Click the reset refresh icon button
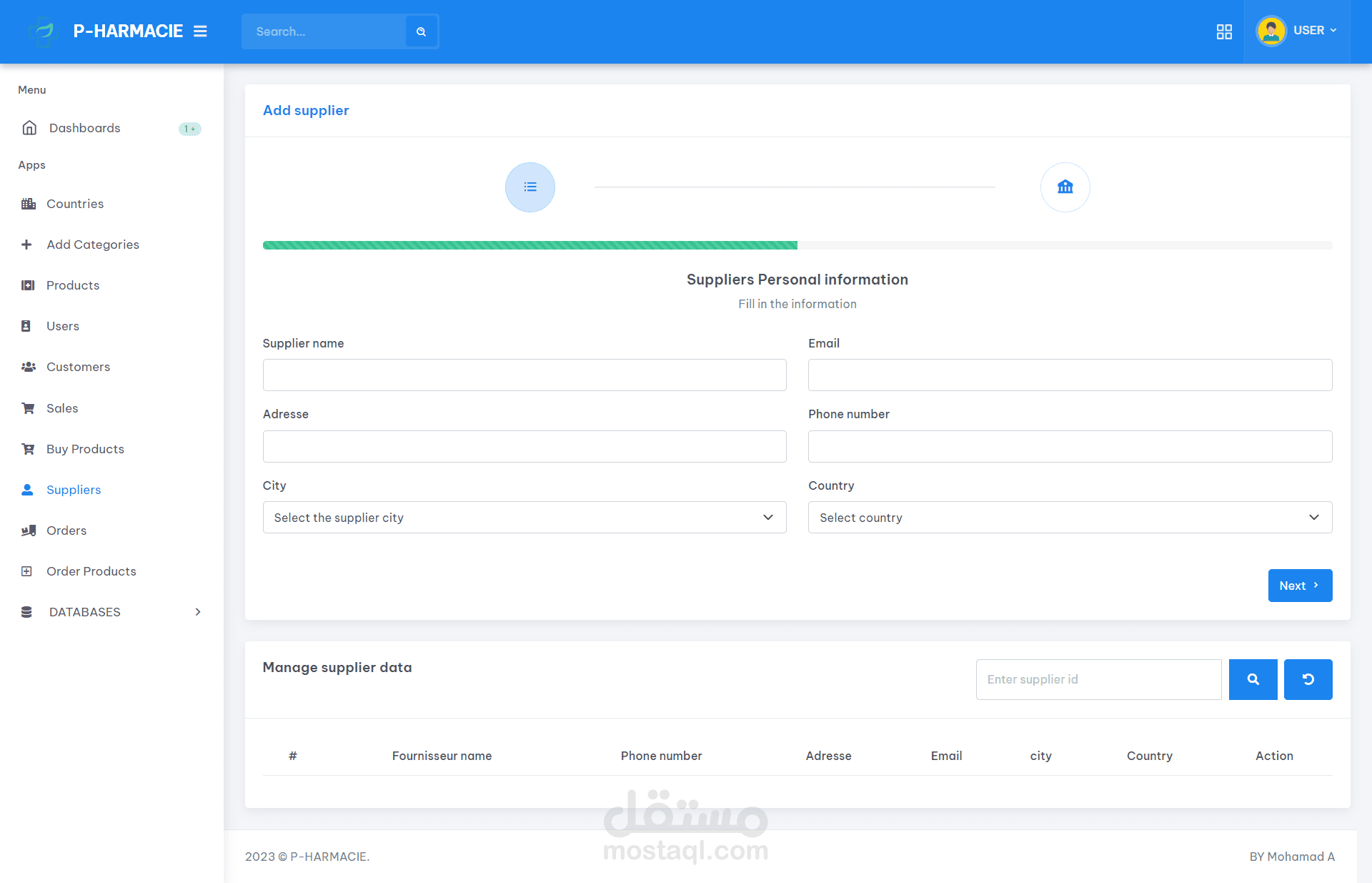 point(1308,679)
